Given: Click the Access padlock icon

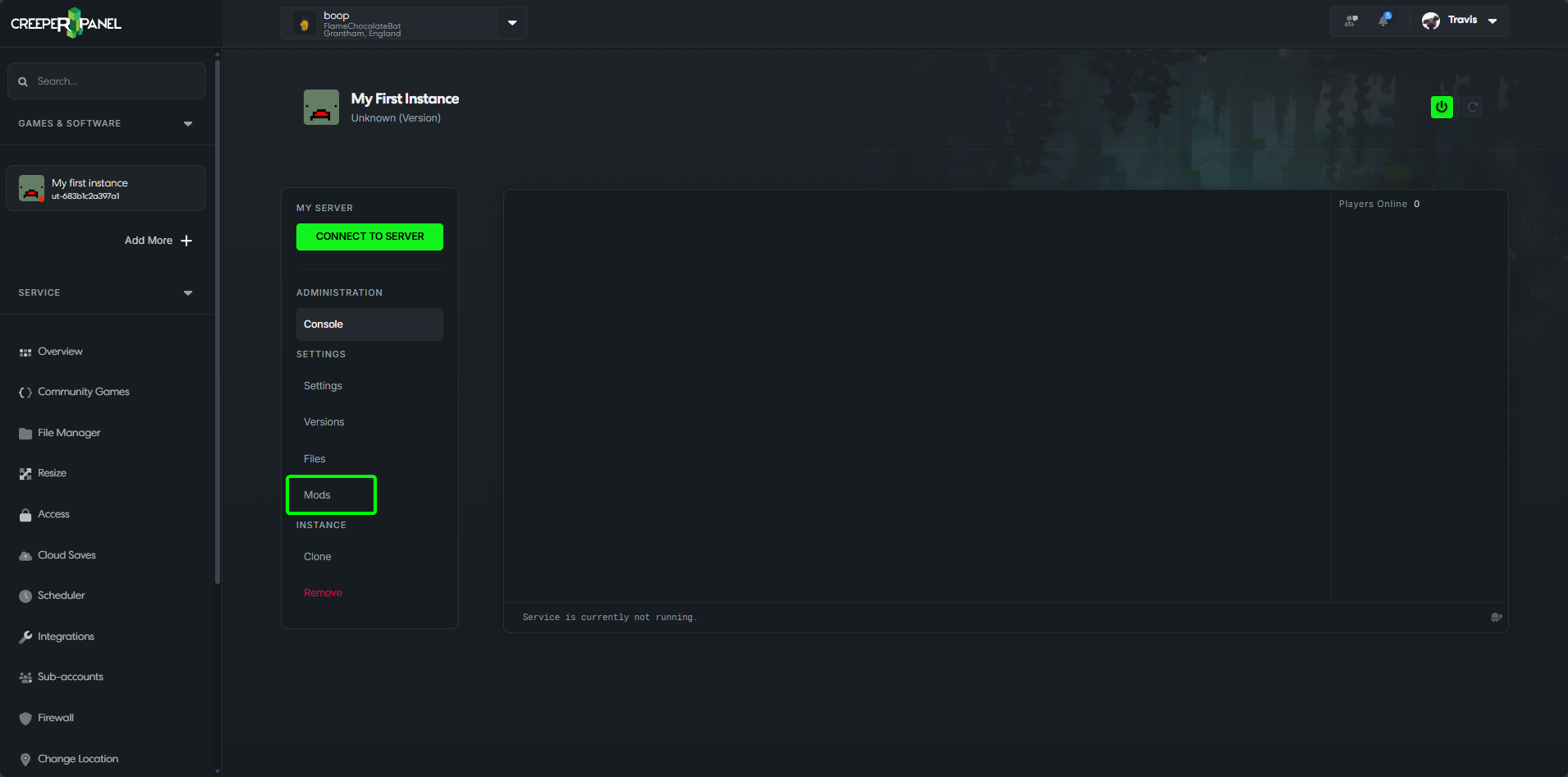Looking at the screenshot, I should 25,515.
